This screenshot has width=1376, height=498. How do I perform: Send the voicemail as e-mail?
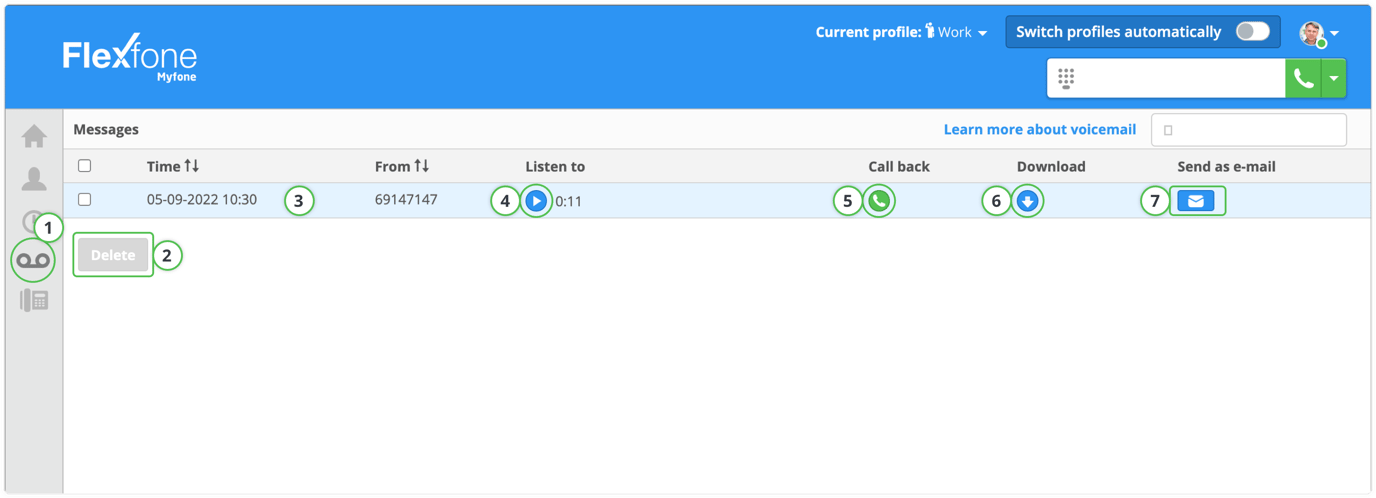click(1195, 201)
